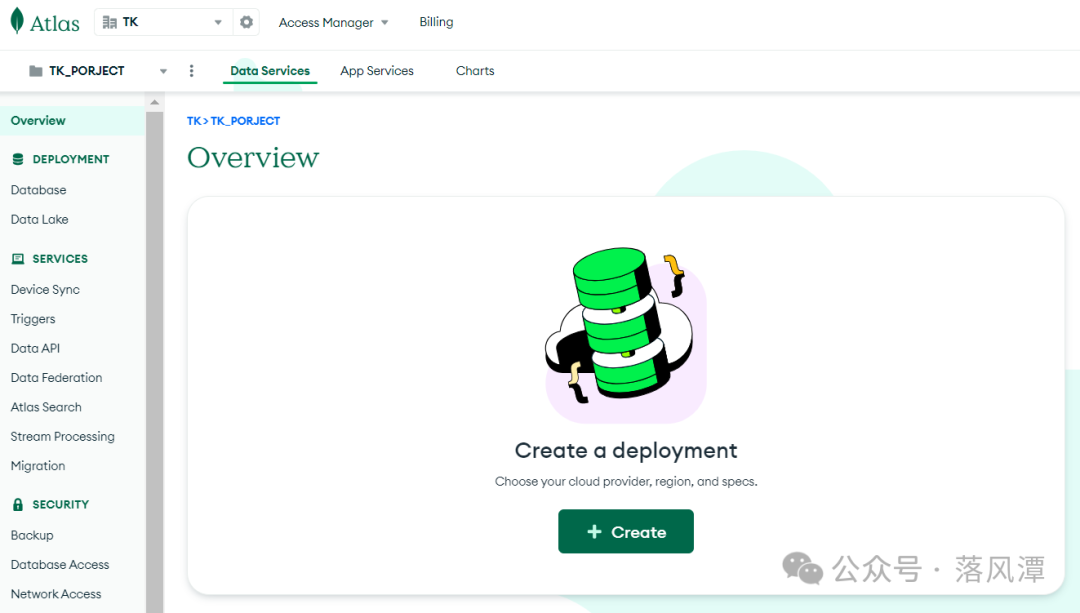Switch to the App Services tab
Screen dimensions: 1080x613
click(377, 71)
